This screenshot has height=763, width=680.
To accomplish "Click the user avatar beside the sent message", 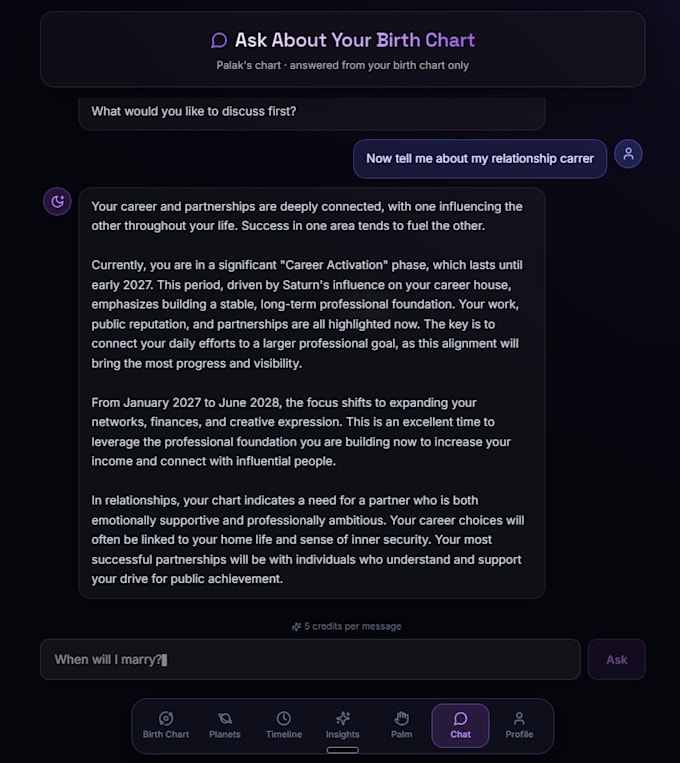I will coord(628,154).
